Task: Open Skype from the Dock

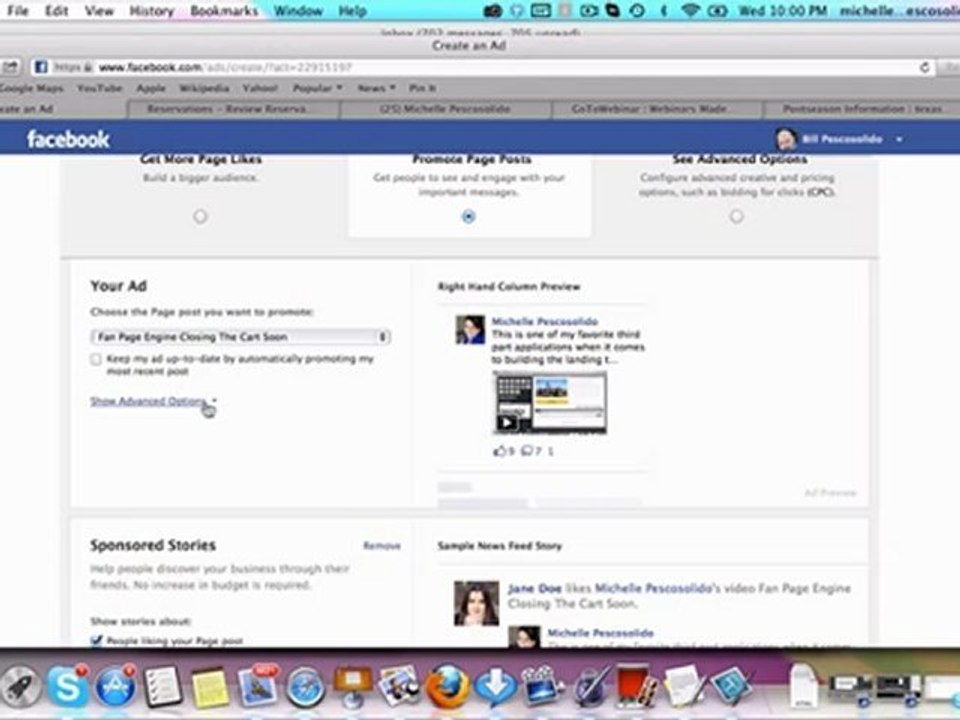Action: coord(67,687)
